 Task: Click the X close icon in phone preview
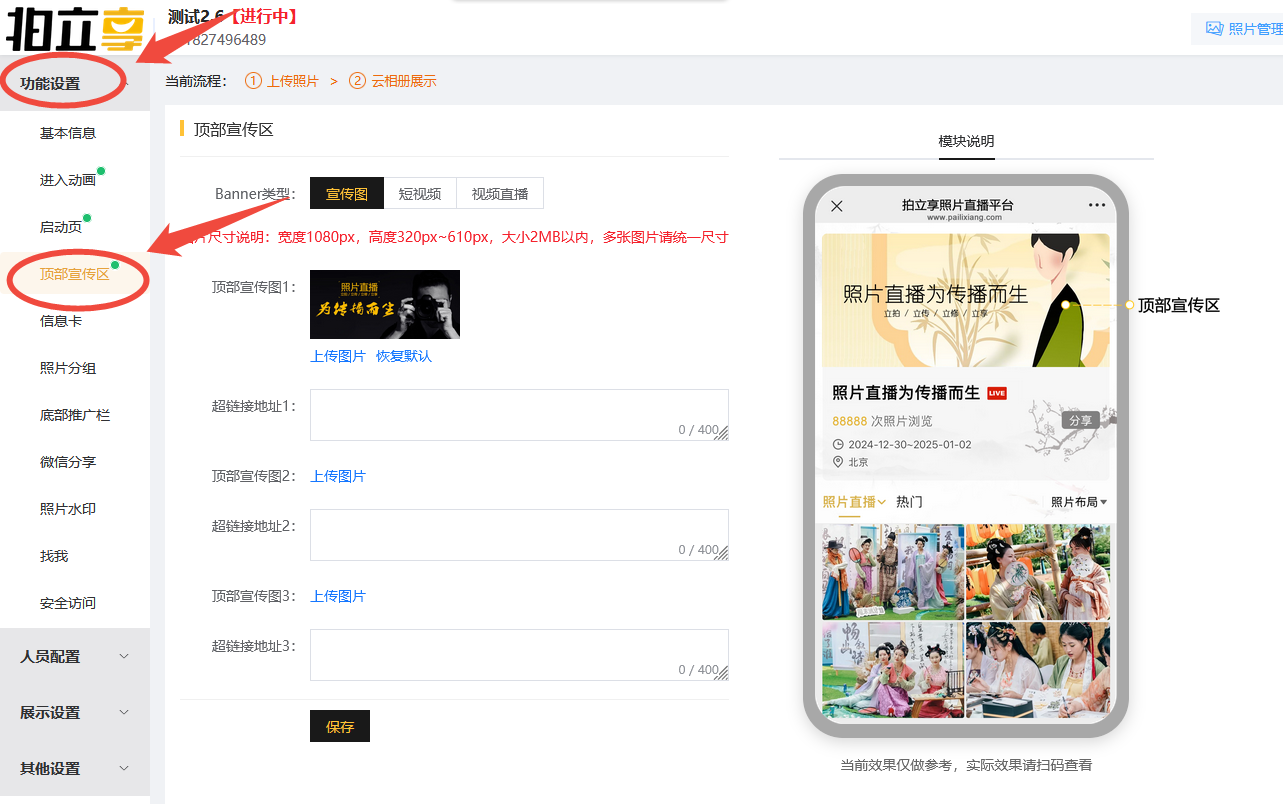(837, 206)
